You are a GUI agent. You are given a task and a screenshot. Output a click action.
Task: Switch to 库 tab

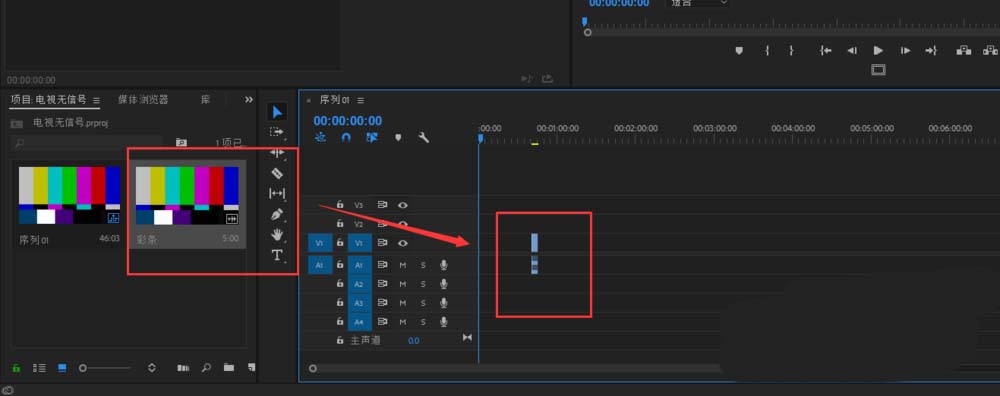(x=205, y=99)
